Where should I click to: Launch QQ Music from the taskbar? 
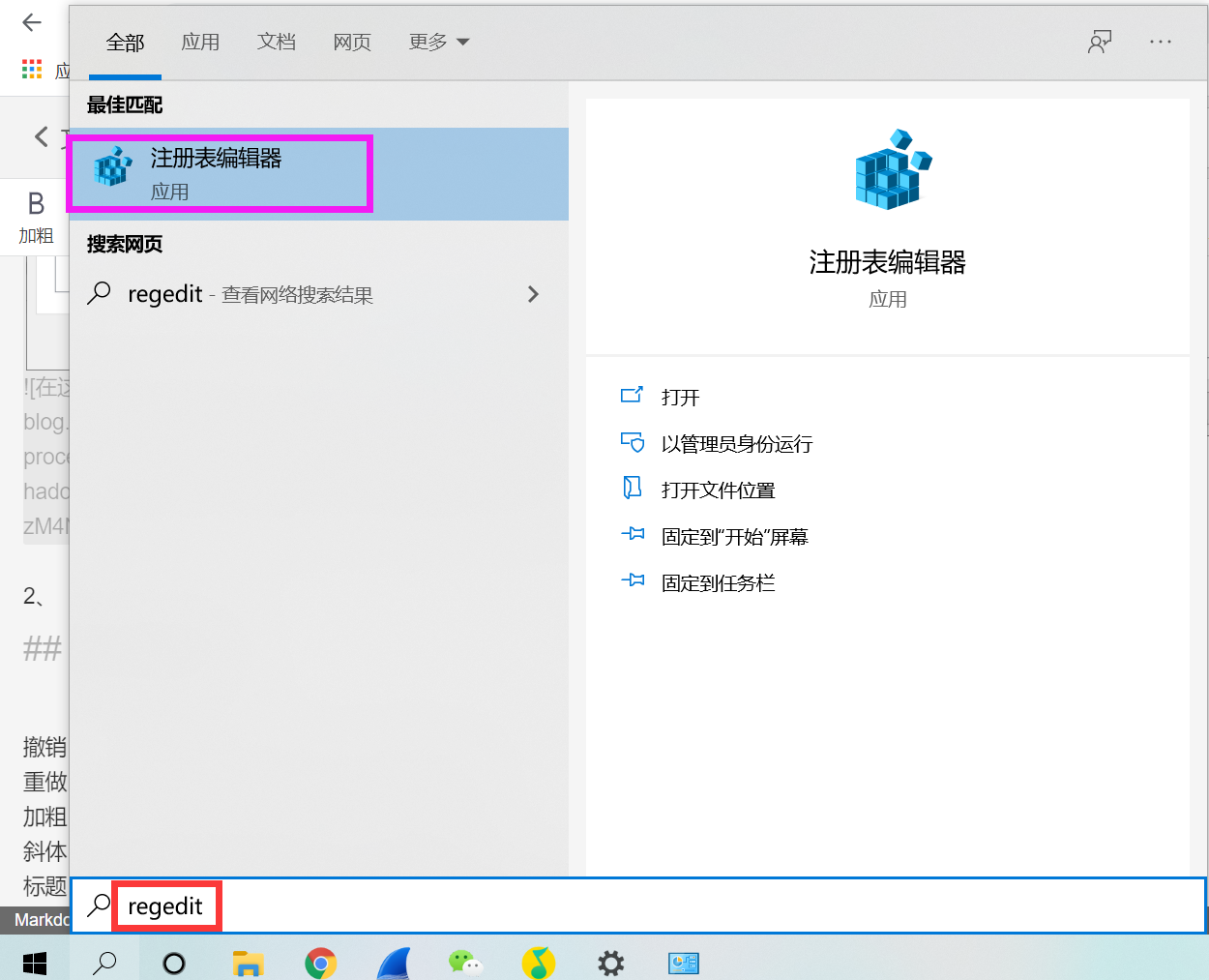538,962
